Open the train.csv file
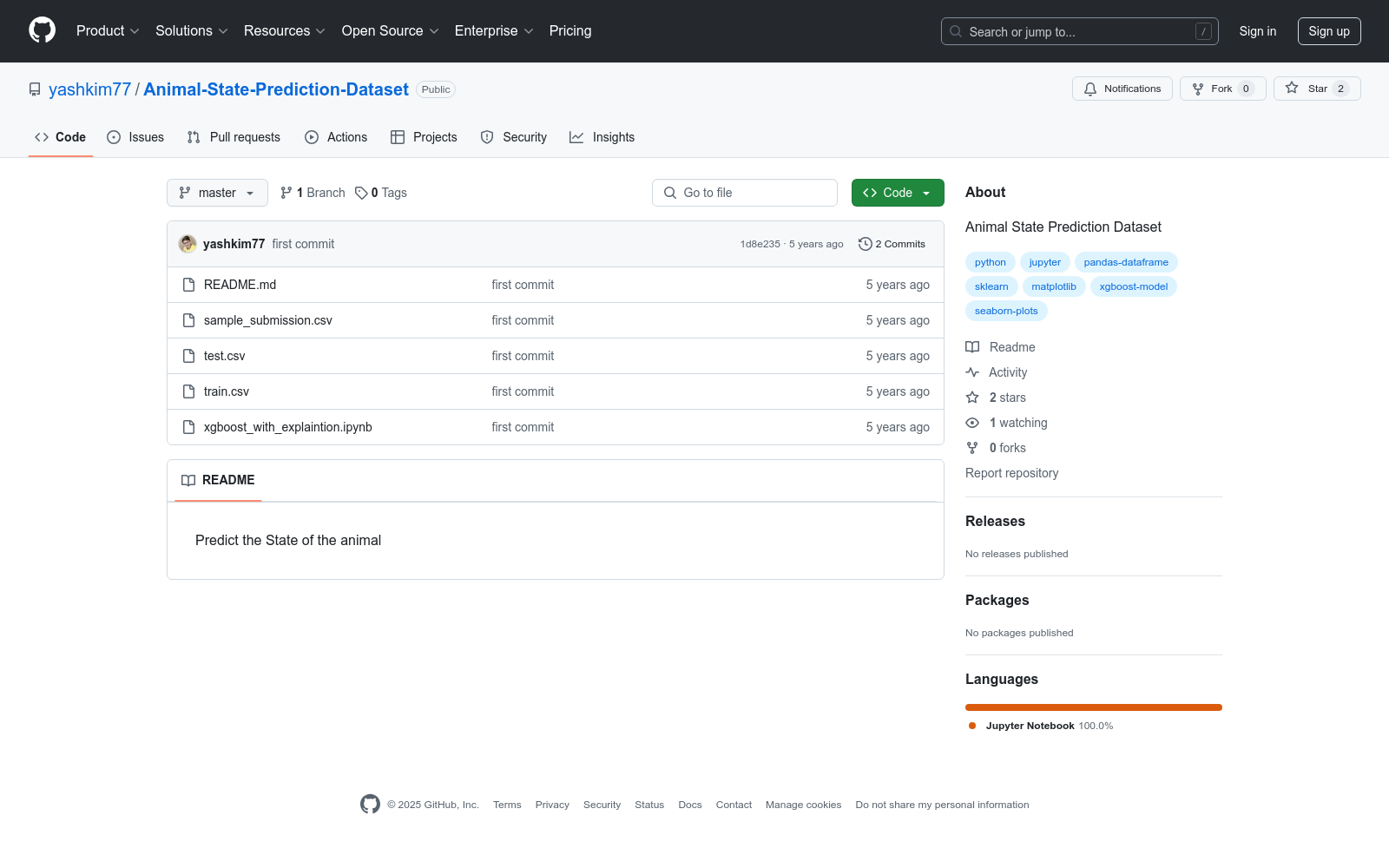The width and height of the screenshot is (1389, 868). point(227,391)
